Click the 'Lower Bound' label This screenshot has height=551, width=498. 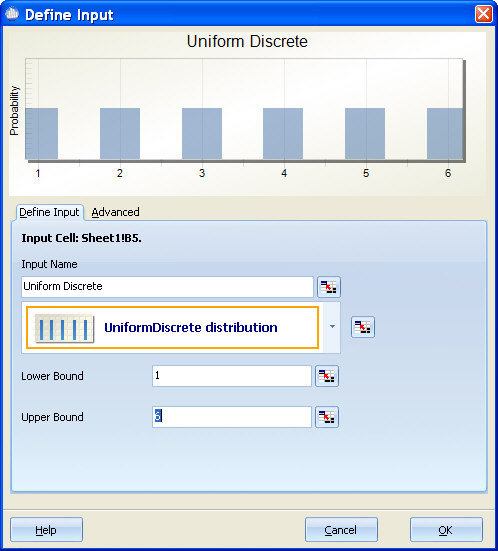pos(52,376)
